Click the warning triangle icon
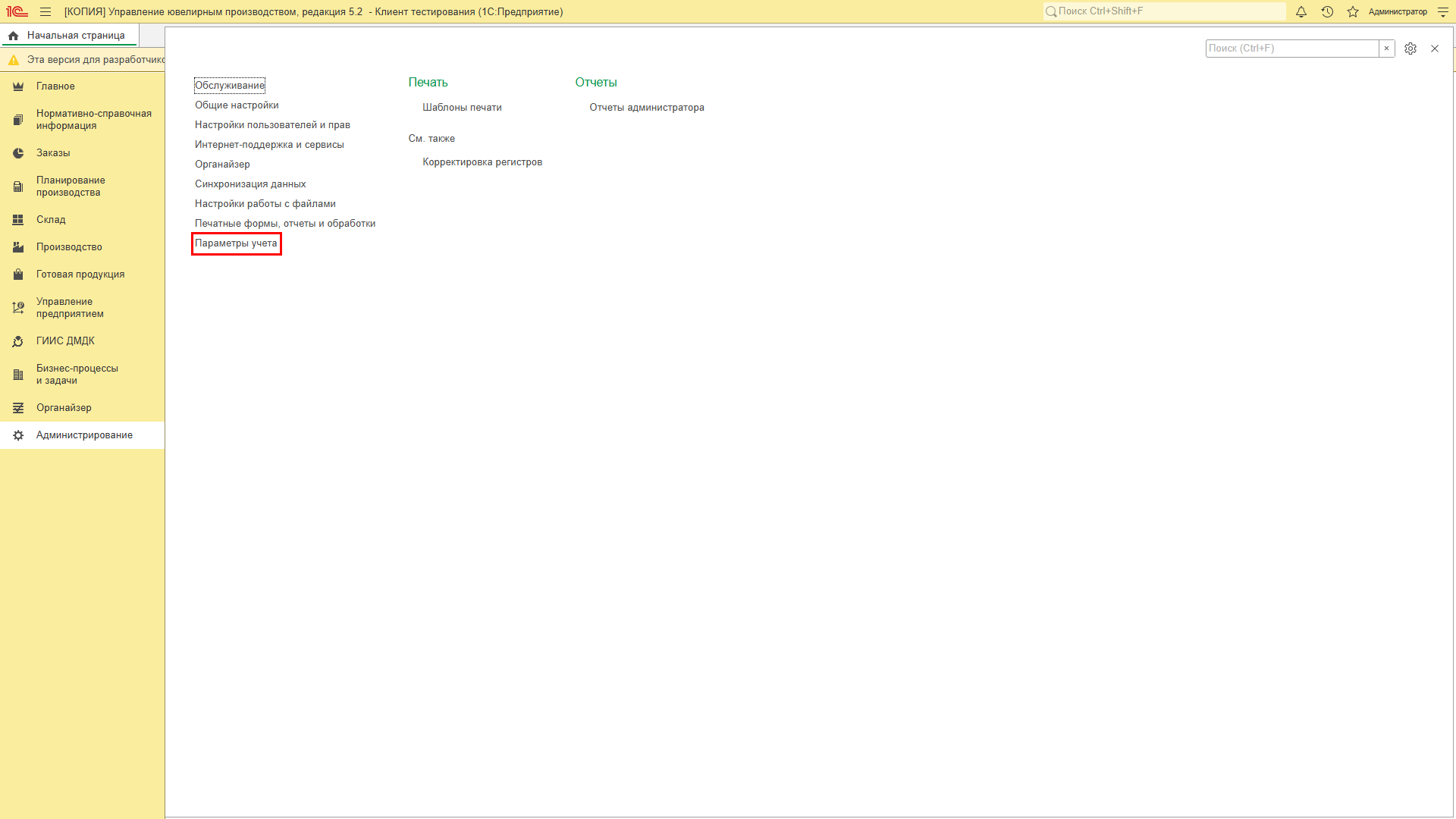Viewport: 1456px width, 819px height. pos(14,60)
